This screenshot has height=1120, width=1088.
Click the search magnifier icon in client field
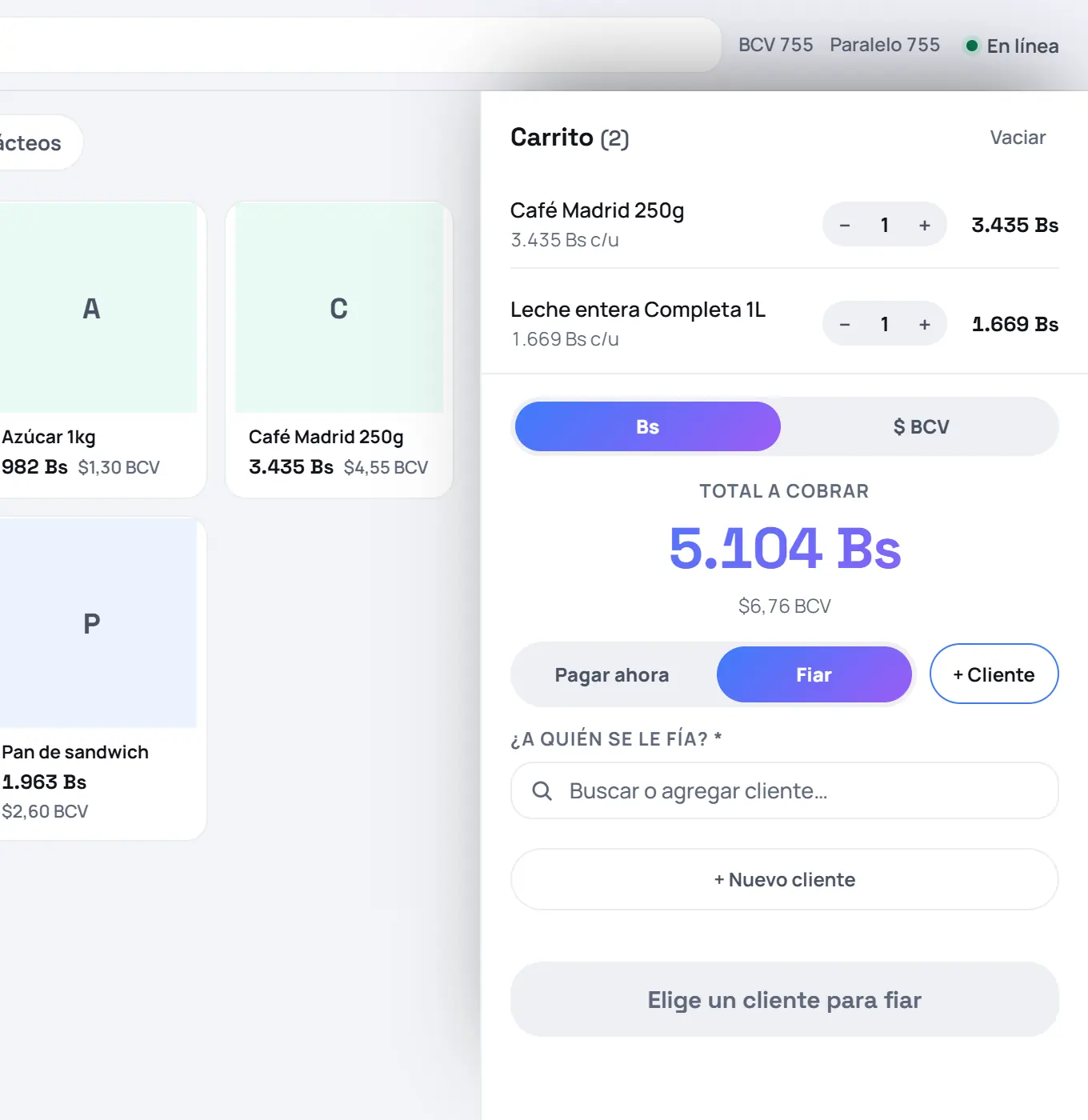(542, 791)
